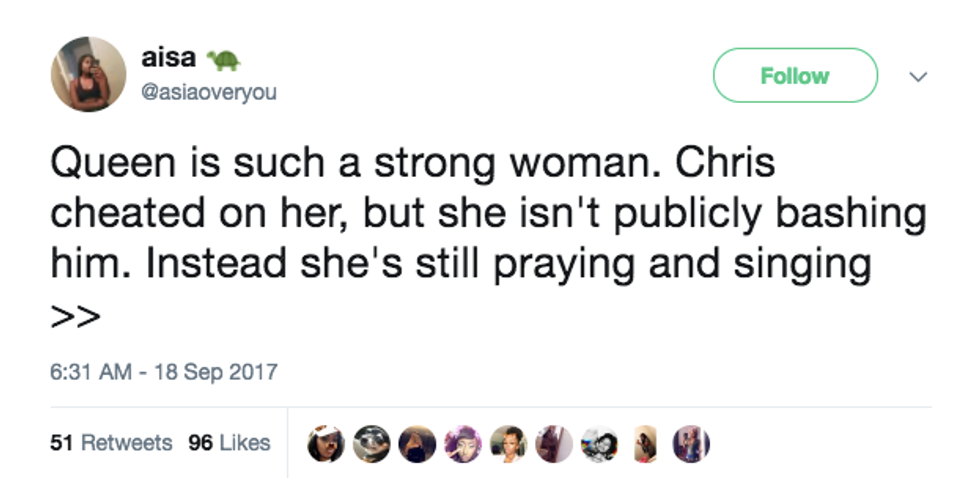Click the >> characters ending the tweet
The width and height of the screenshot is (980, 478).
[x=76, y=316]
